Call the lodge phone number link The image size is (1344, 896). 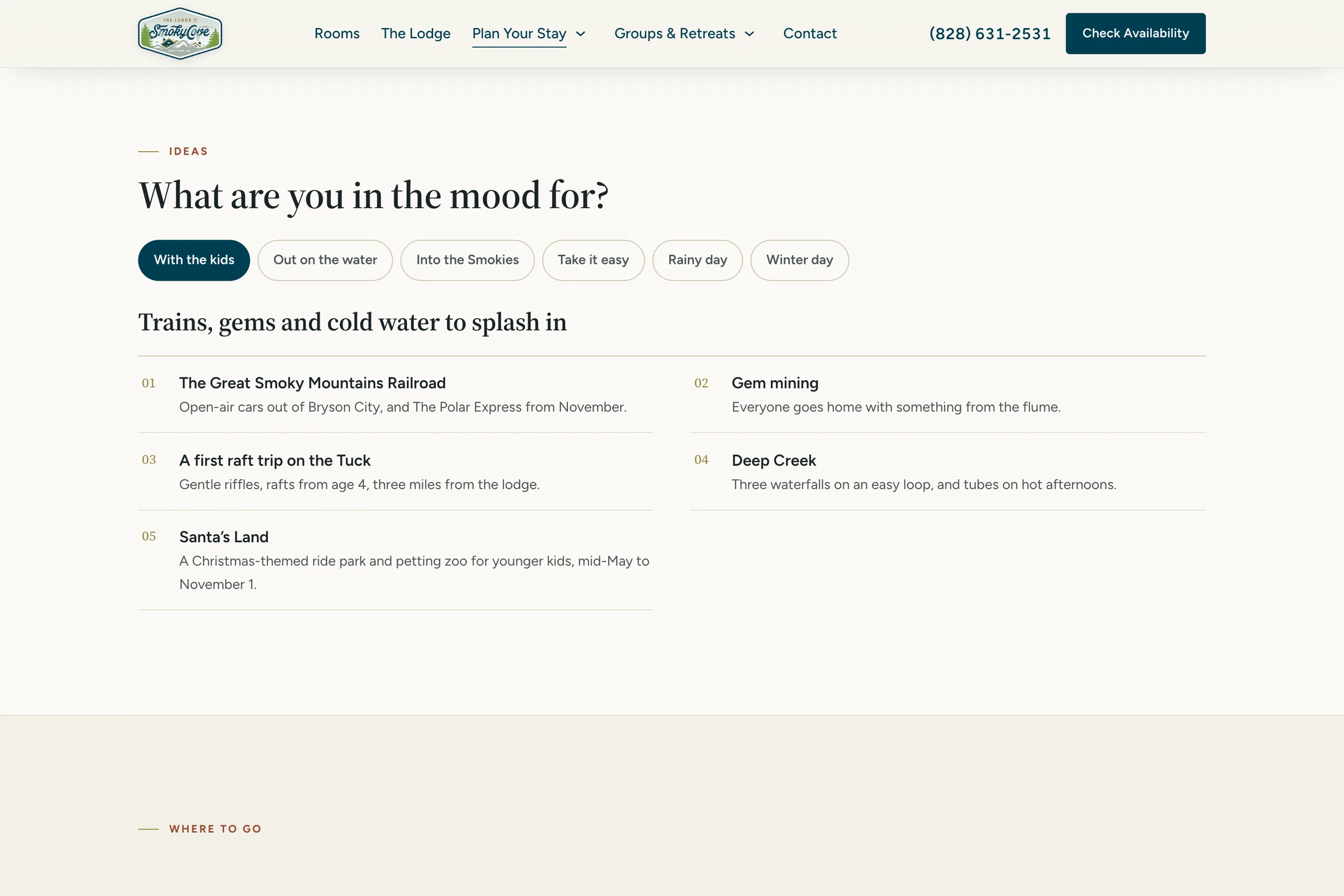tap(990, 34)
